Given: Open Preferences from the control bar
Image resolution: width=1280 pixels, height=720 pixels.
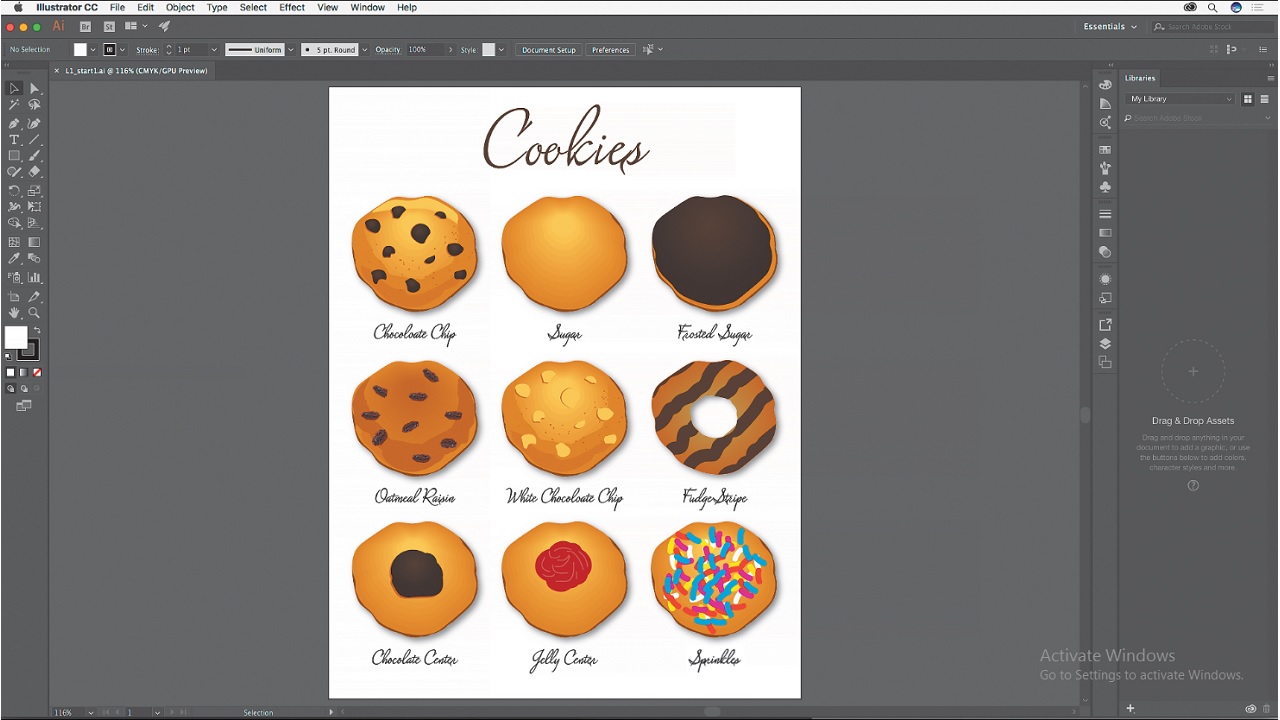Looking at the screenshot, I should tap(610, 49).
